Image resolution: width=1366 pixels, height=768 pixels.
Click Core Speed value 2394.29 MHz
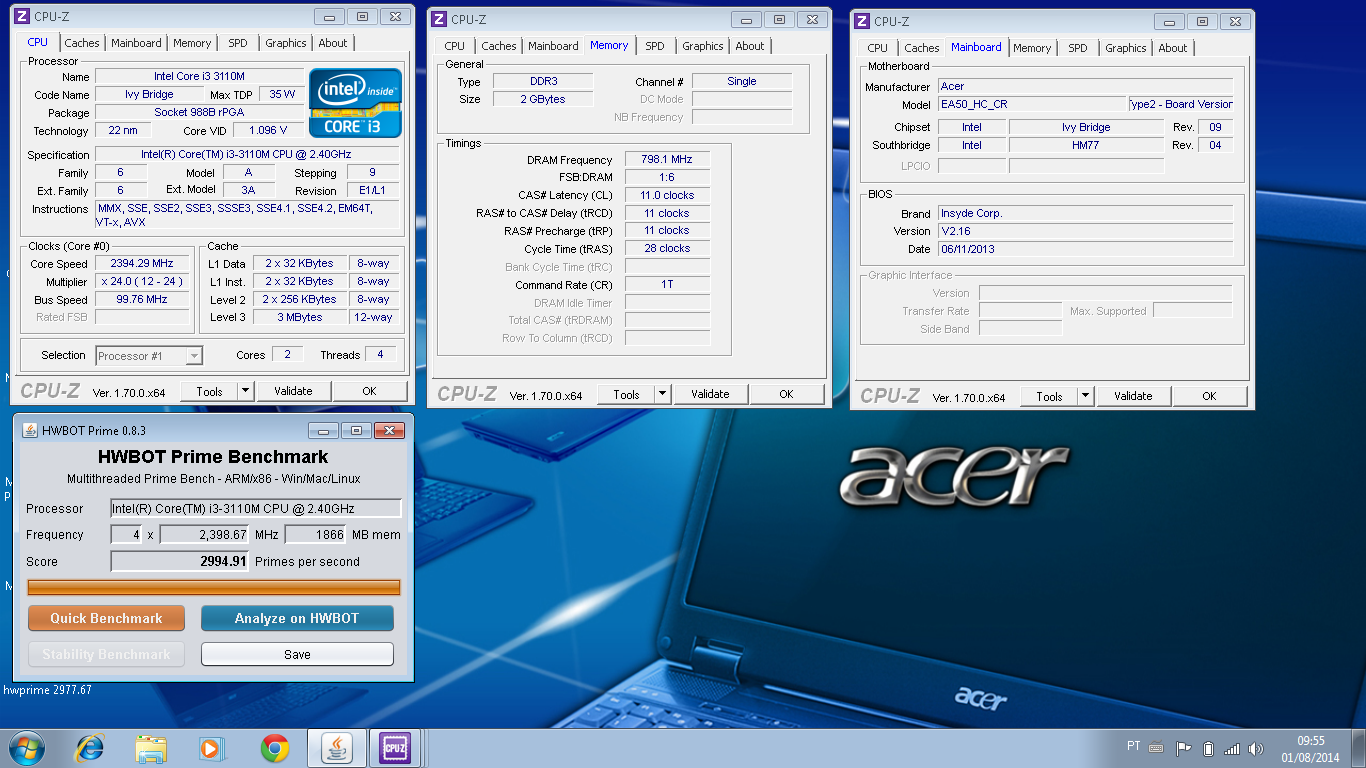coord(142,264)
